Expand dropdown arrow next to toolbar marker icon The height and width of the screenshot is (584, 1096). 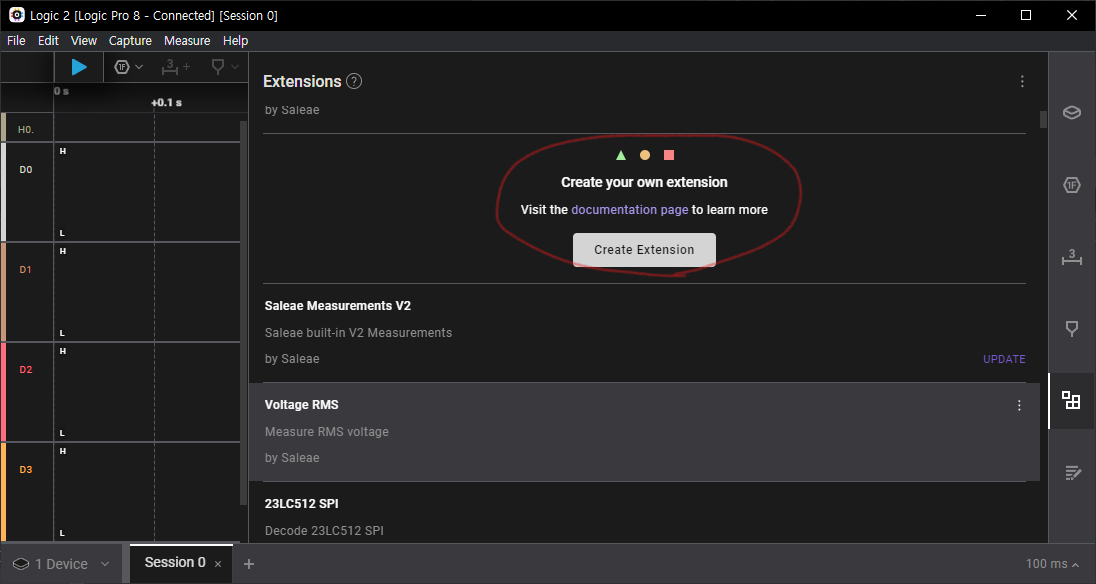tap(235, 67)
